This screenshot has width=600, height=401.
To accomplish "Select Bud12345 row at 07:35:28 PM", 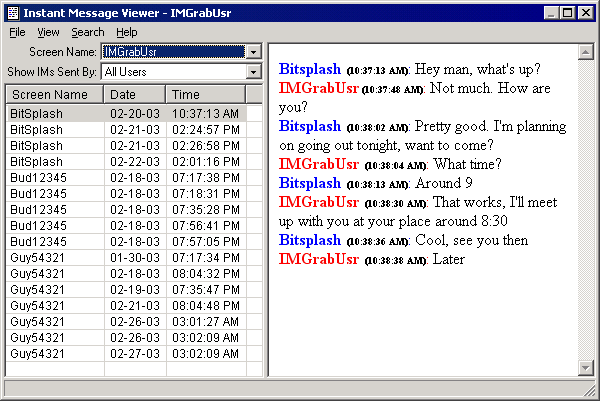I will (x=126, y=210).
